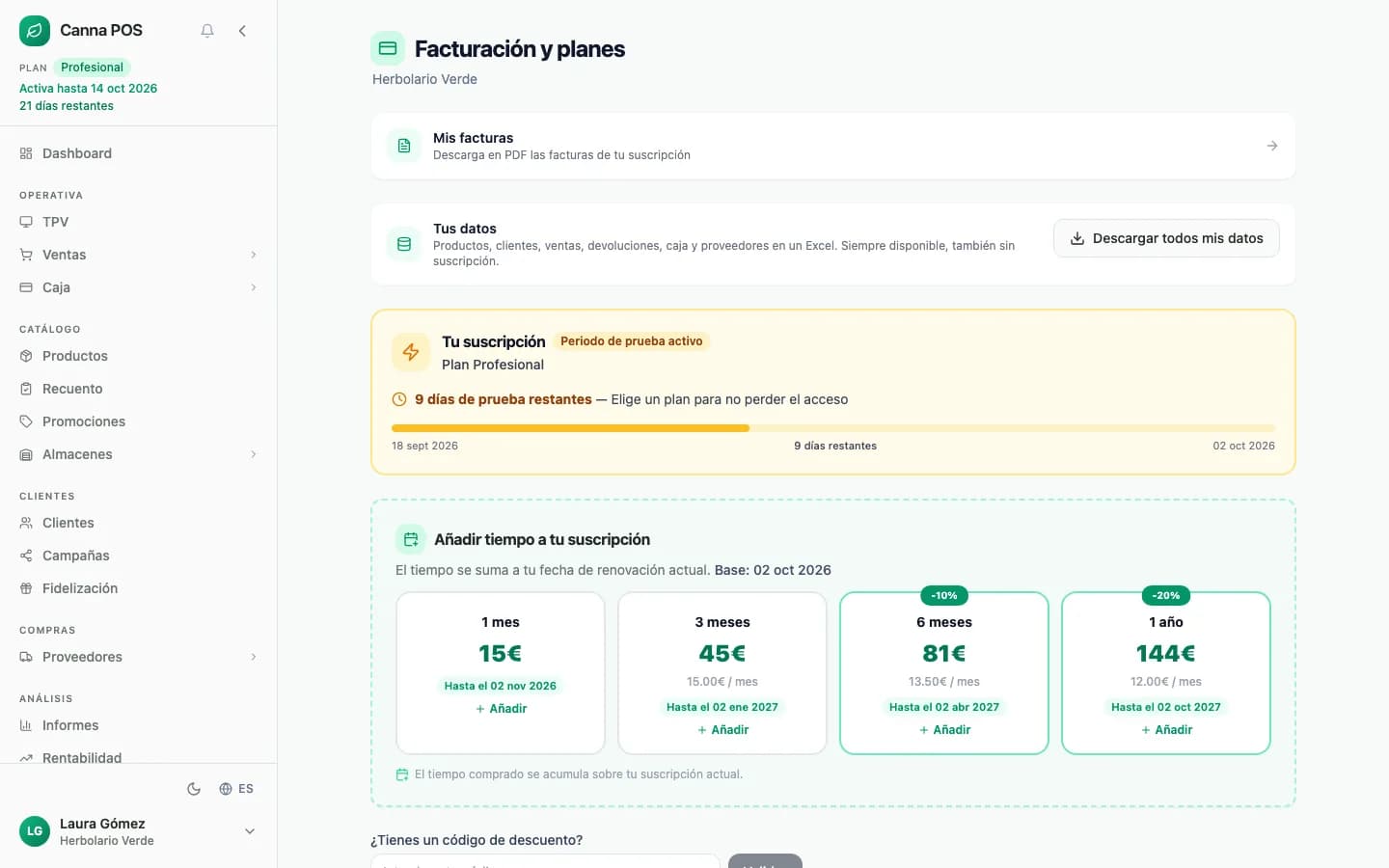The image size is (1389, 868).
Task: Expand the Almacenes submenu
Action: point(254,454)
